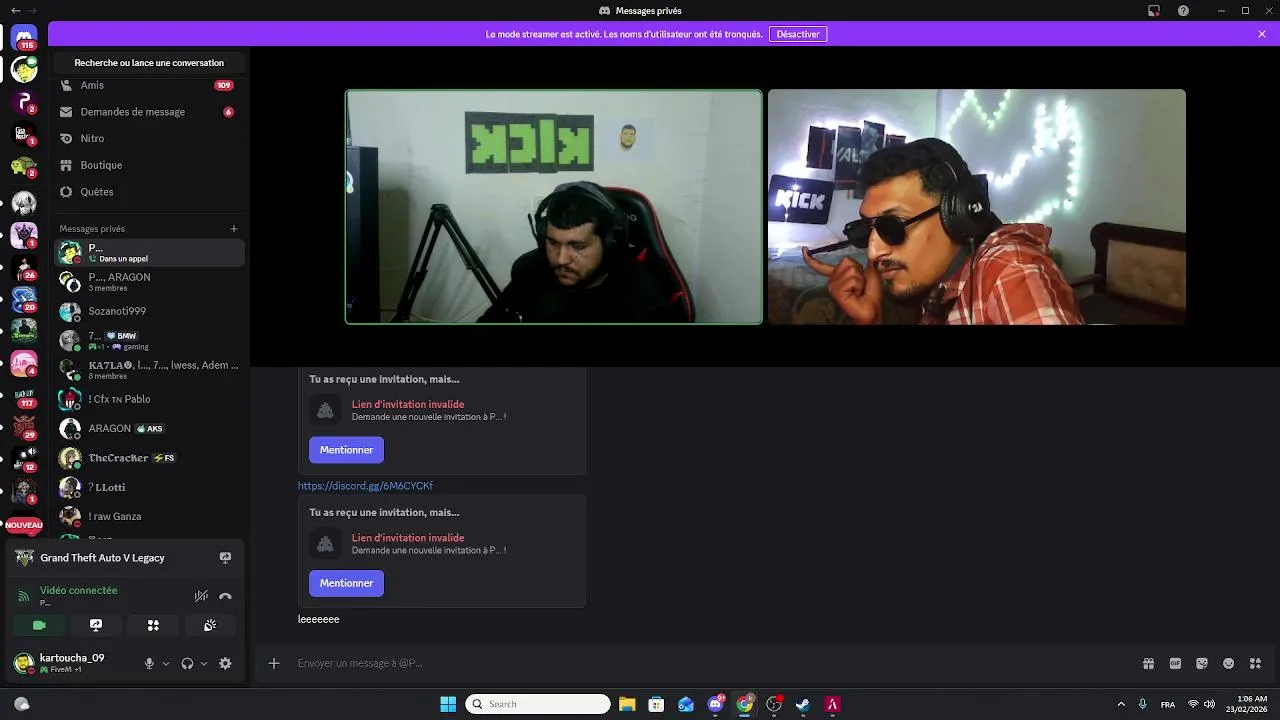
Task: Deafen audio with headphones icon
Action: [x=187, y=663]
